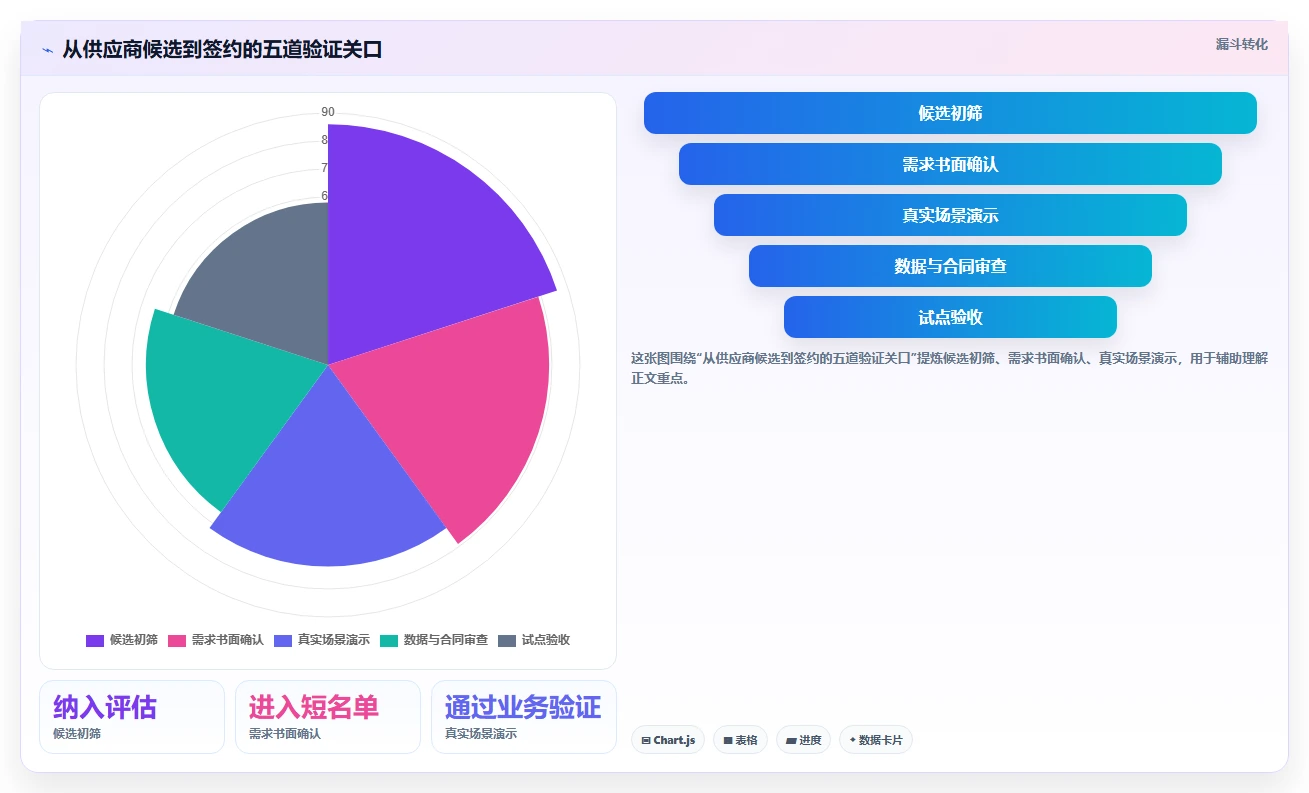Click the Chart.js tag

pyautogui.click(x=668, y=740)
